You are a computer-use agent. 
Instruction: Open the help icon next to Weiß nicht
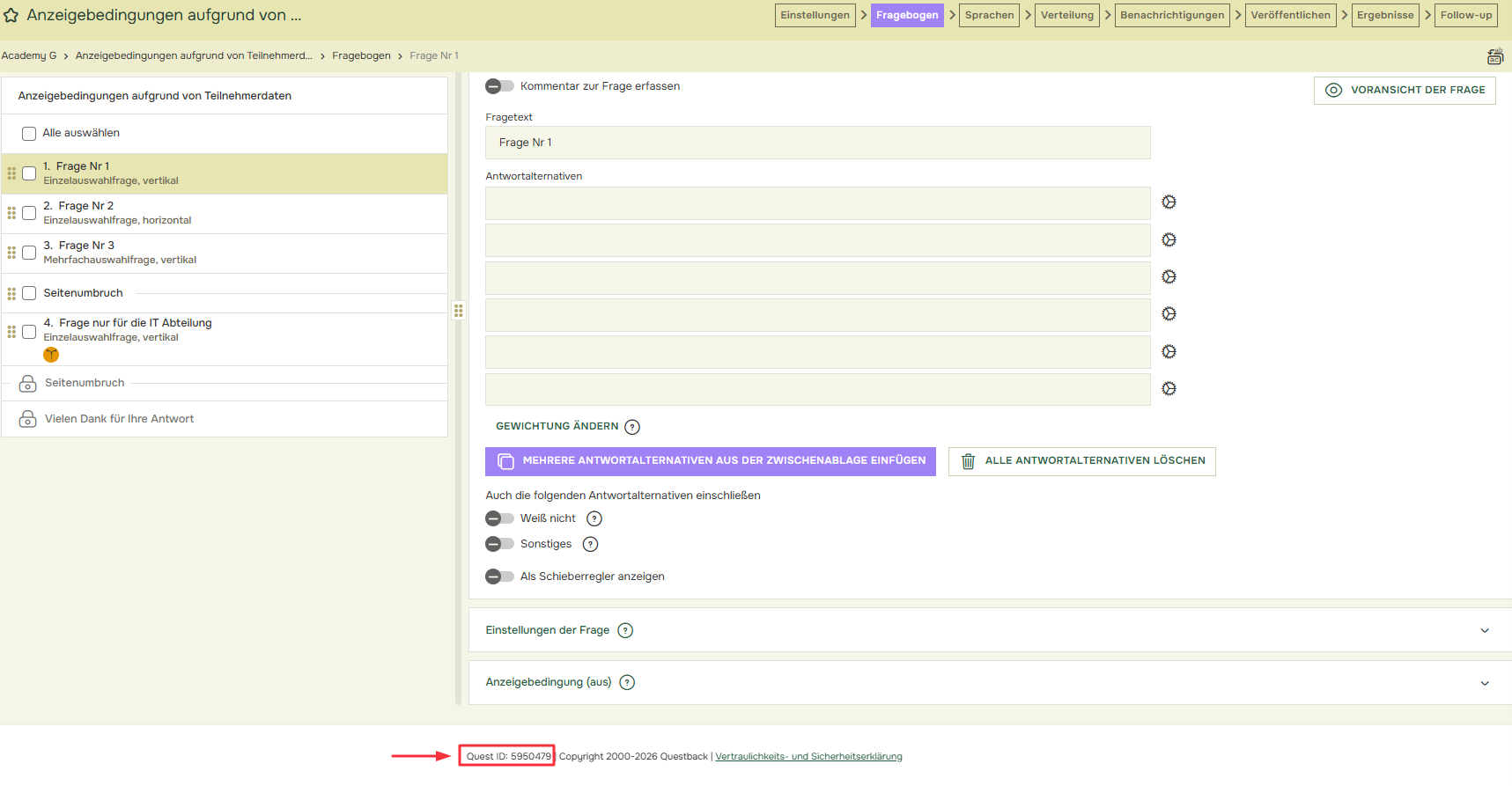594,519
